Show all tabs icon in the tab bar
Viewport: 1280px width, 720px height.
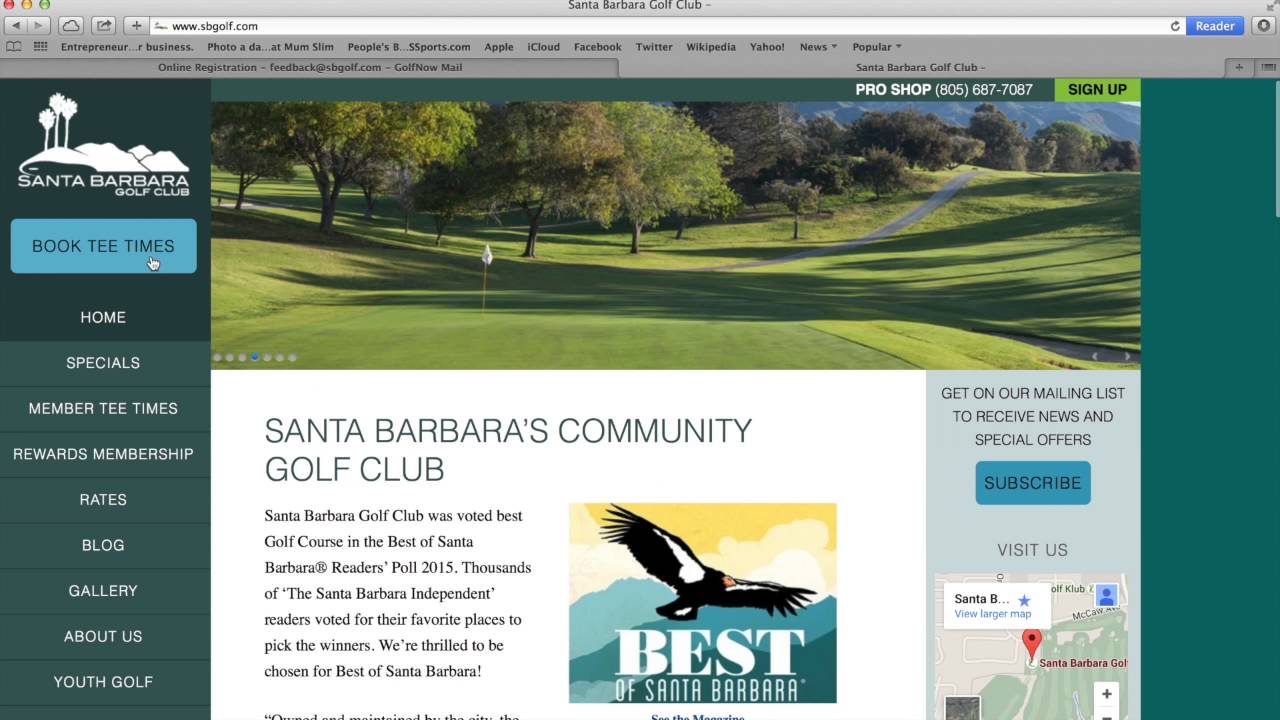click(1267, 67)
